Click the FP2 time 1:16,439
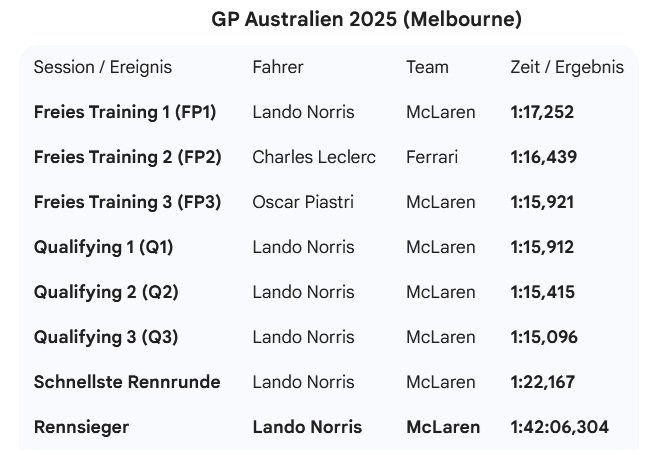 click(x=544, y=157)
